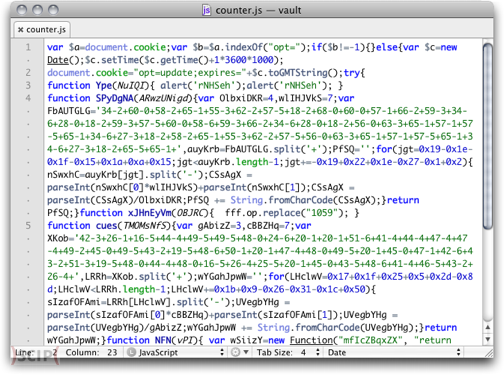504x375 pixels.
Task: Click the 'try{' keyword on line 2
Action: click(x=354, y=73)
